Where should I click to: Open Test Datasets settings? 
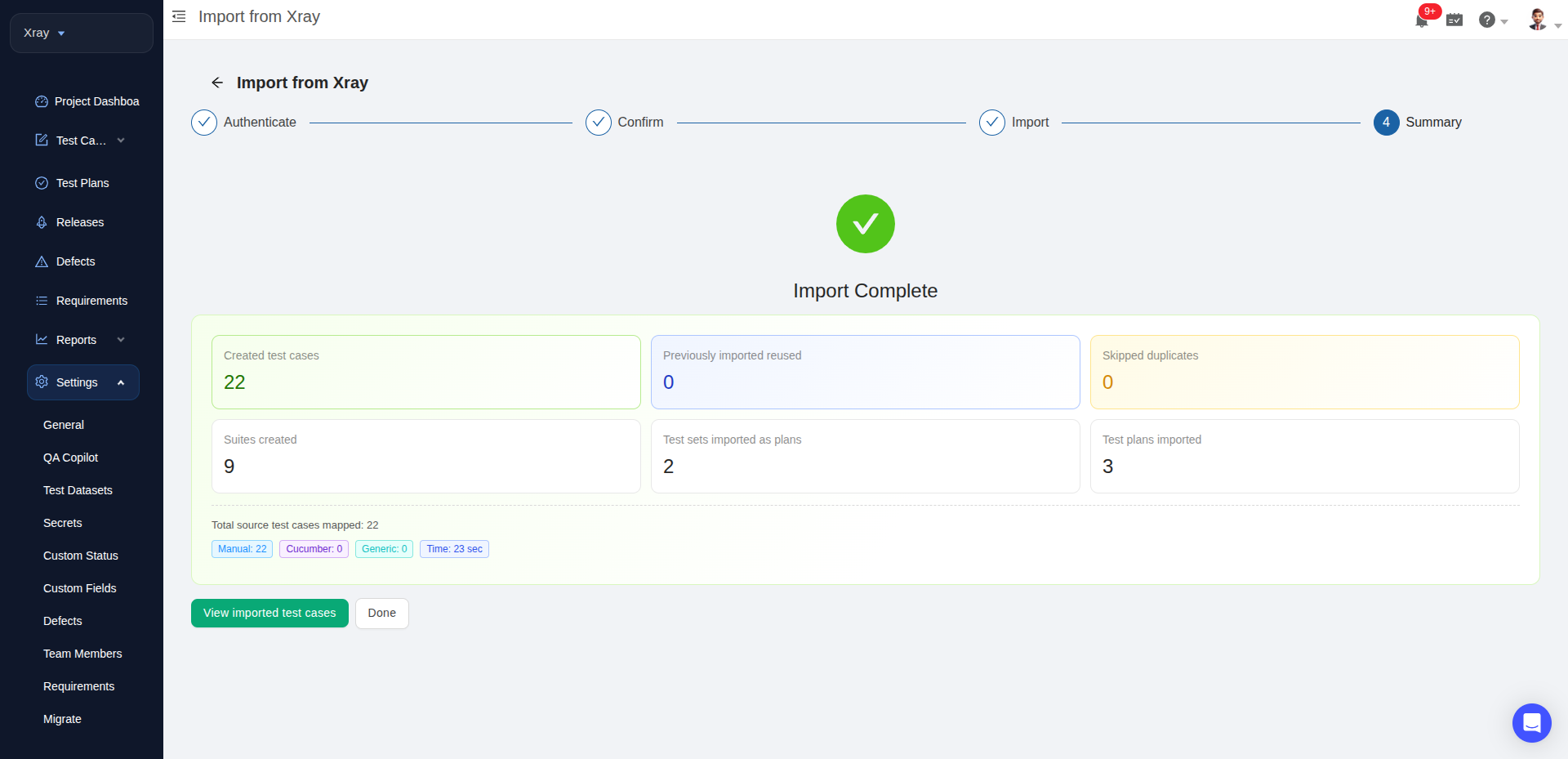(x=78, y=490)
